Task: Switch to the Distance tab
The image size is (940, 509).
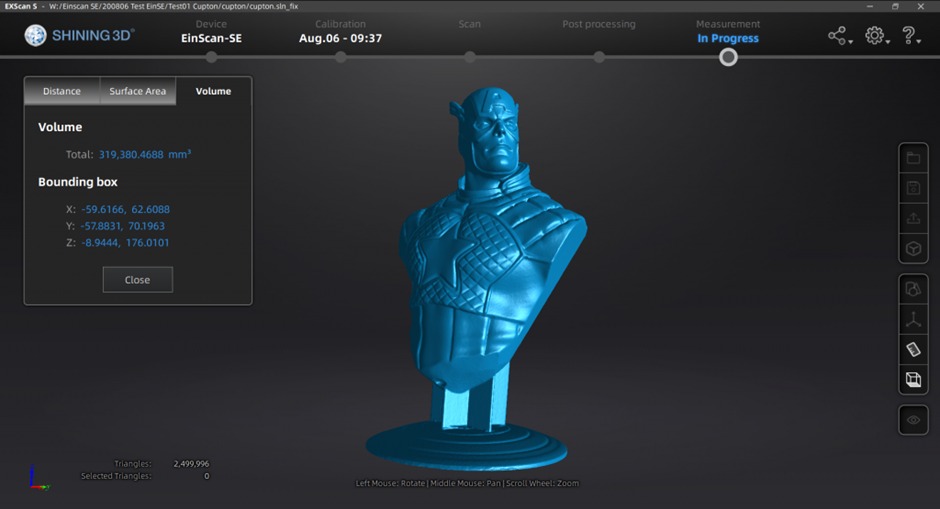Action: [62, 91]
